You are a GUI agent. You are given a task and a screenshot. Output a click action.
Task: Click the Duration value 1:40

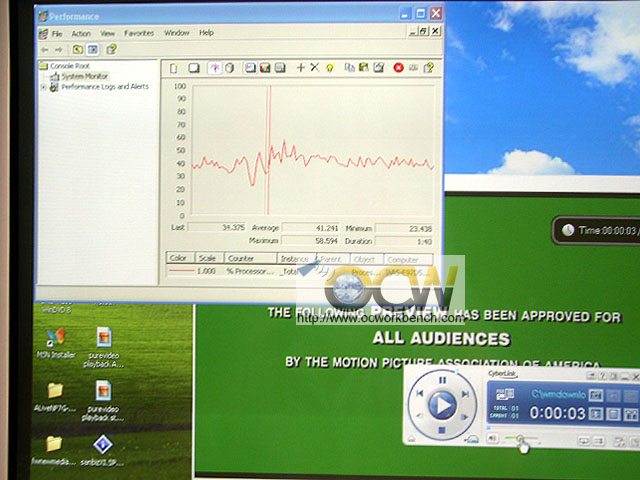(404, 241)
